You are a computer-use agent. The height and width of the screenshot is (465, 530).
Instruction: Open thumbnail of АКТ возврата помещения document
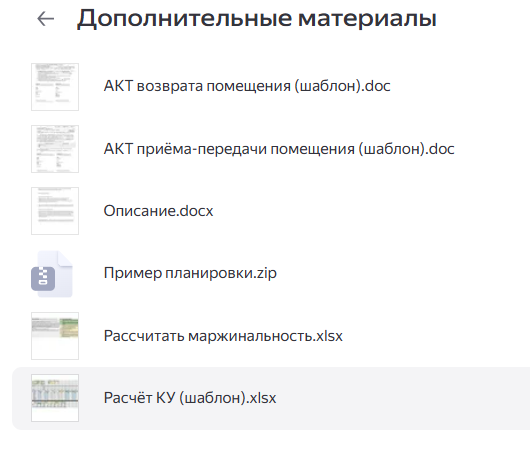click(55, 87)
